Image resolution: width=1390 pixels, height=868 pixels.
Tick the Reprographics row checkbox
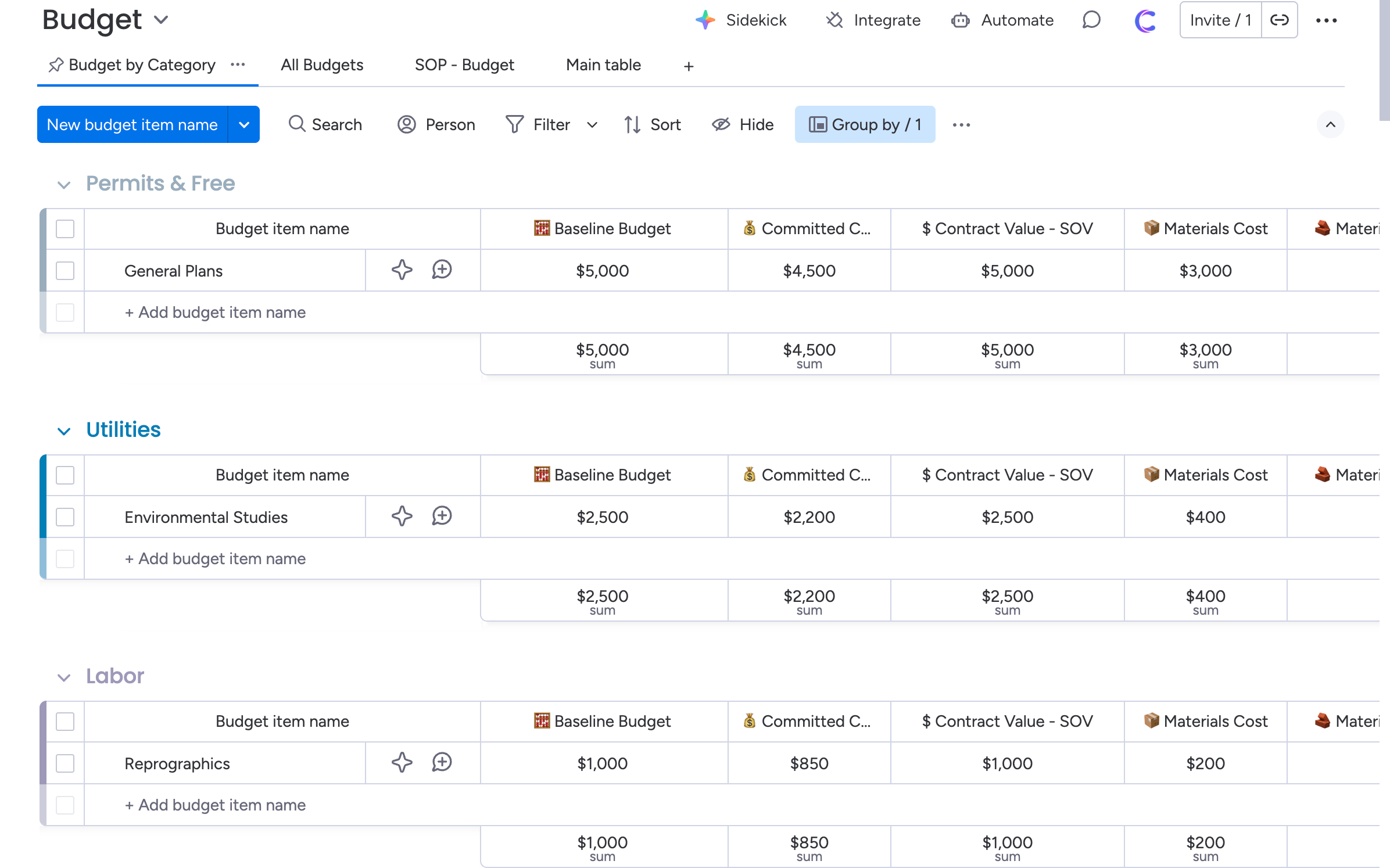[x=65, y=763]
